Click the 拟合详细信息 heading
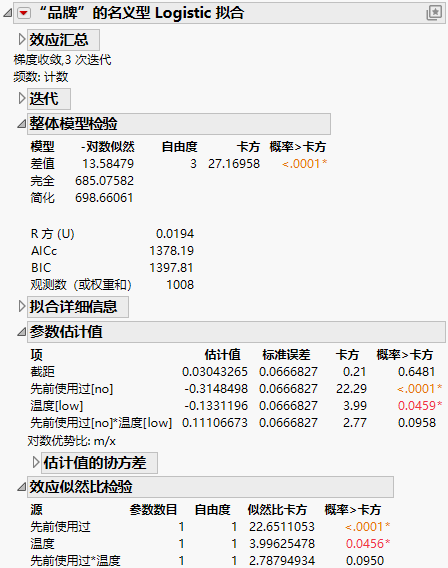 pos(78,307)
